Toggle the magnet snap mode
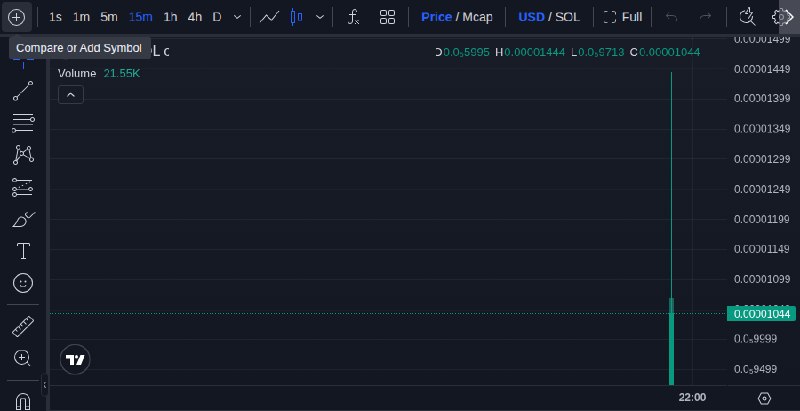The image size is (800, 411). [23, 401]
